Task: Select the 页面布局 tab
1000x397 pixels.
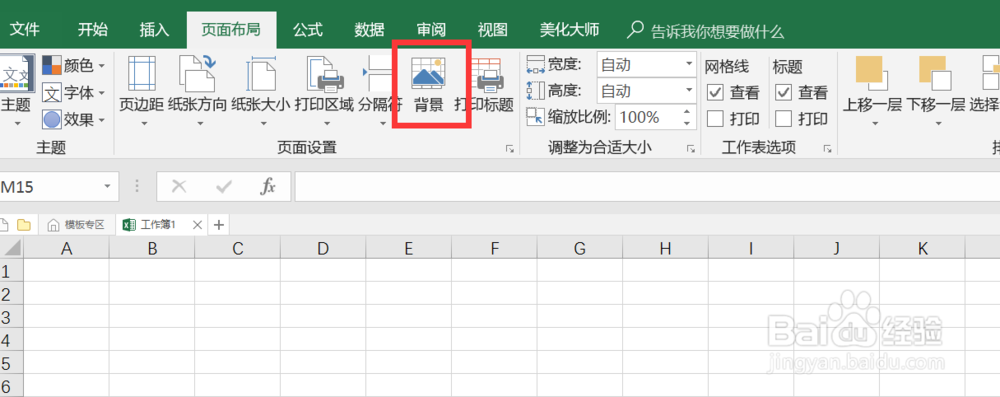Action: pos(232,30)
